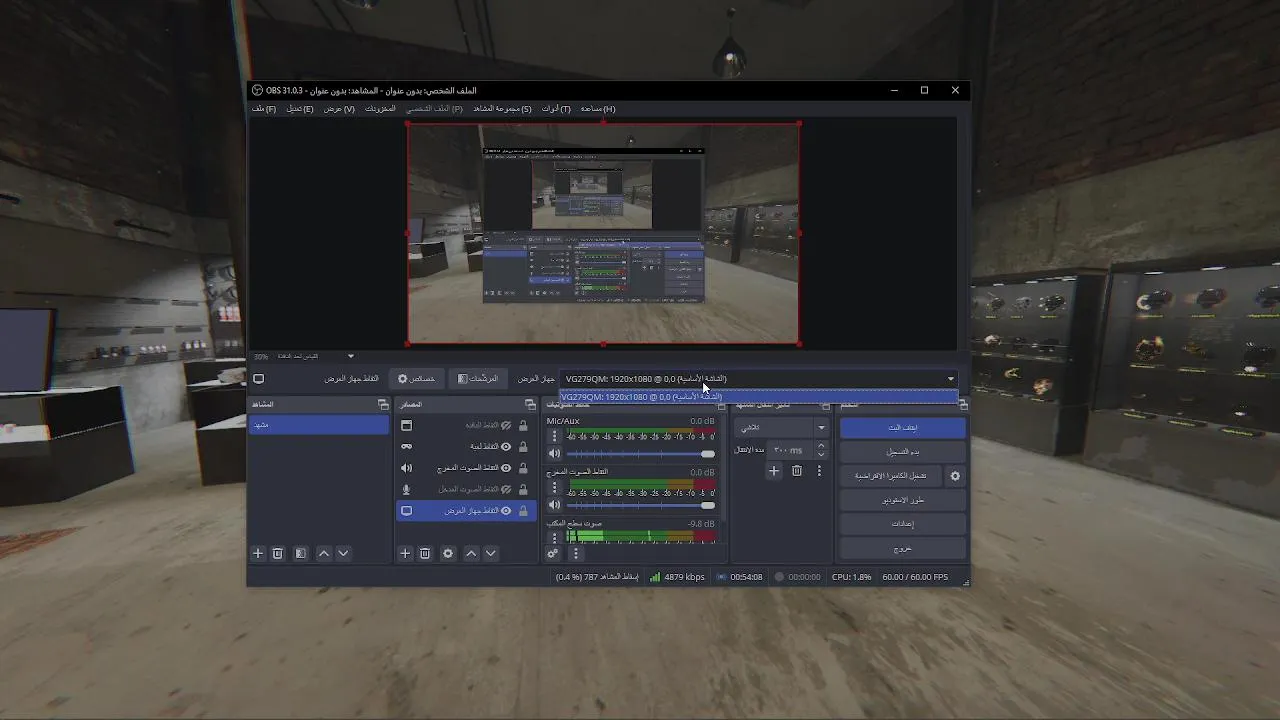The height and width of the screenshot is (720, 1280).
Task: Add a new scene with the plus icon
Action: (257, 553)
